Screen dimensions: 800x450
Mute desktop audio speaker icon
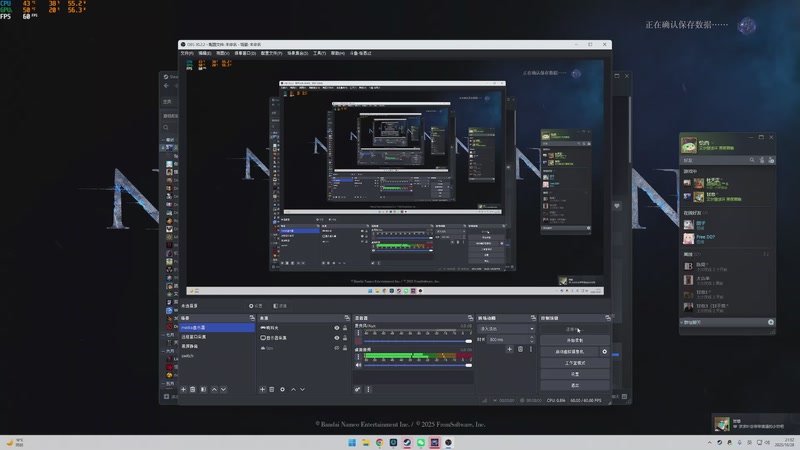coord(358,365)
